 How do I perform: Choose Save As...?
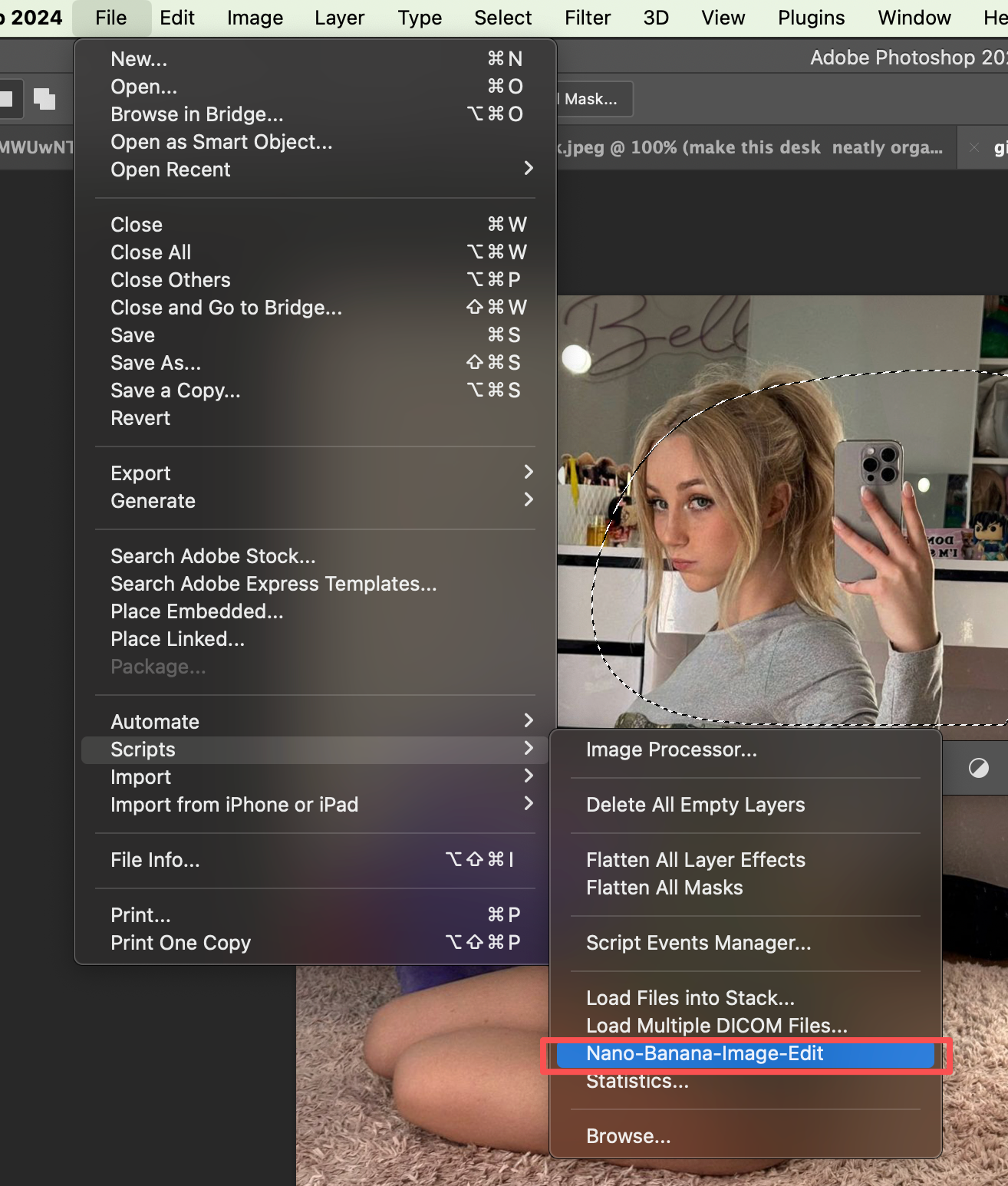[315, 363]
